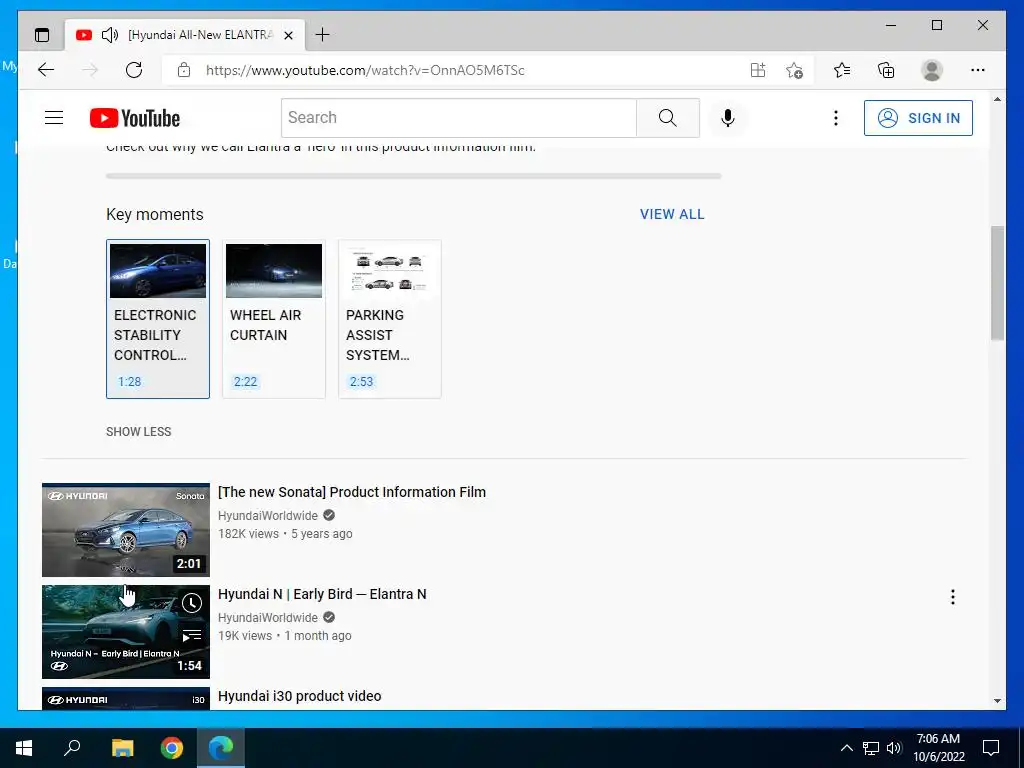This screenshot has width=1024, height=768.
Task: Open a new tab with plus
Action: (323, 35)
